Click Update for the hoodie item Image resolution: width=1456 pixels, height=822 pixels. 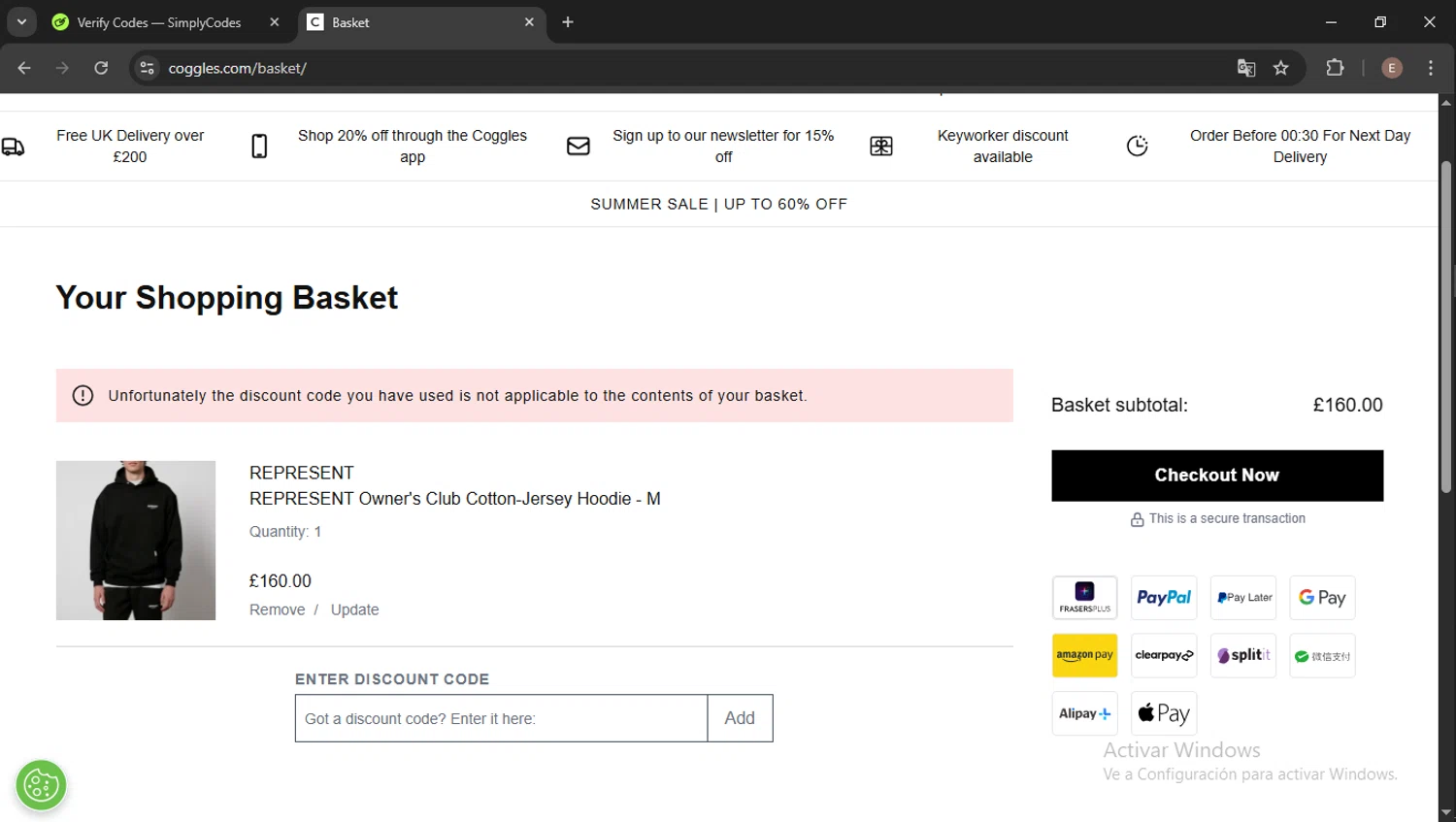354,609
